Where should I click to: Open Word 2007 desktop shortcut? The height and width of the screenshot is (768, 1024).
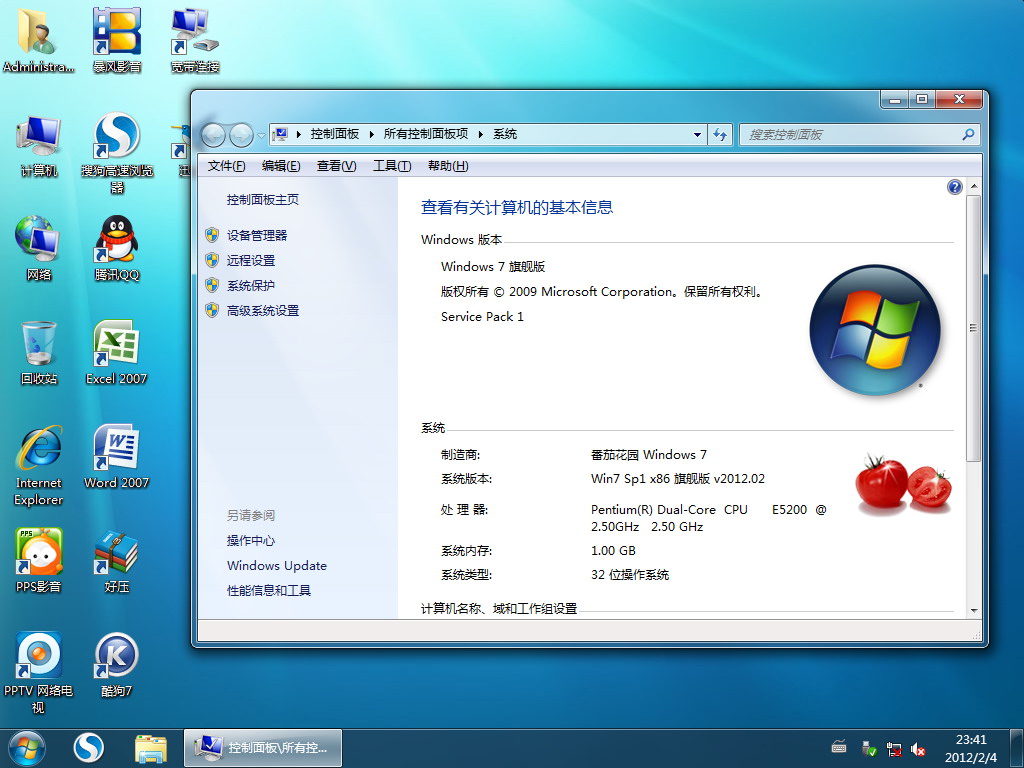pyautogui.click(x=116, y=450)
